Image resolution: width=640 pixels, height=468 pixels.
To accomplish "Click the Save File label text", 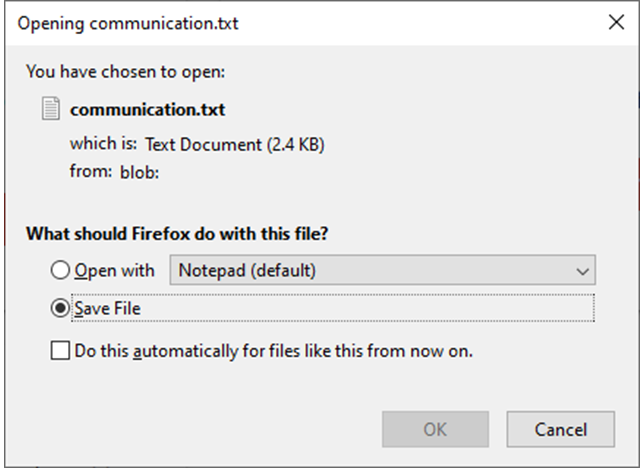I will (108, 308).
